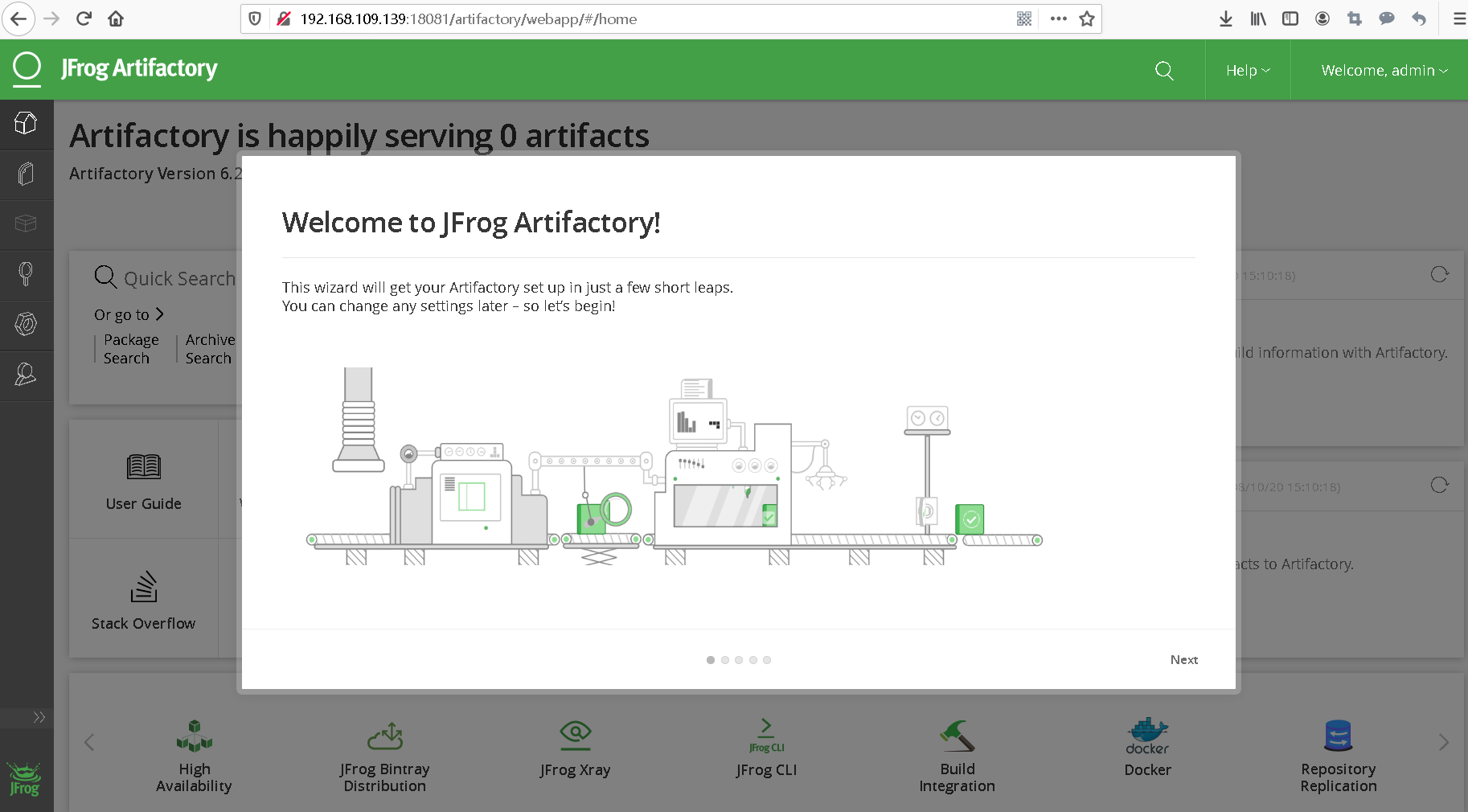Open Package Search link

coord(131,349)
